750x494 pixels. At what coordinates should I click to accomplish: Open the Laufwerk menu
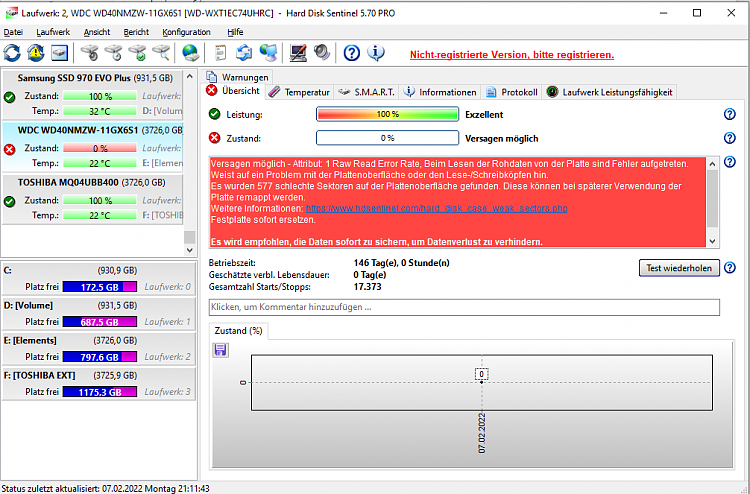coord(53,32)
